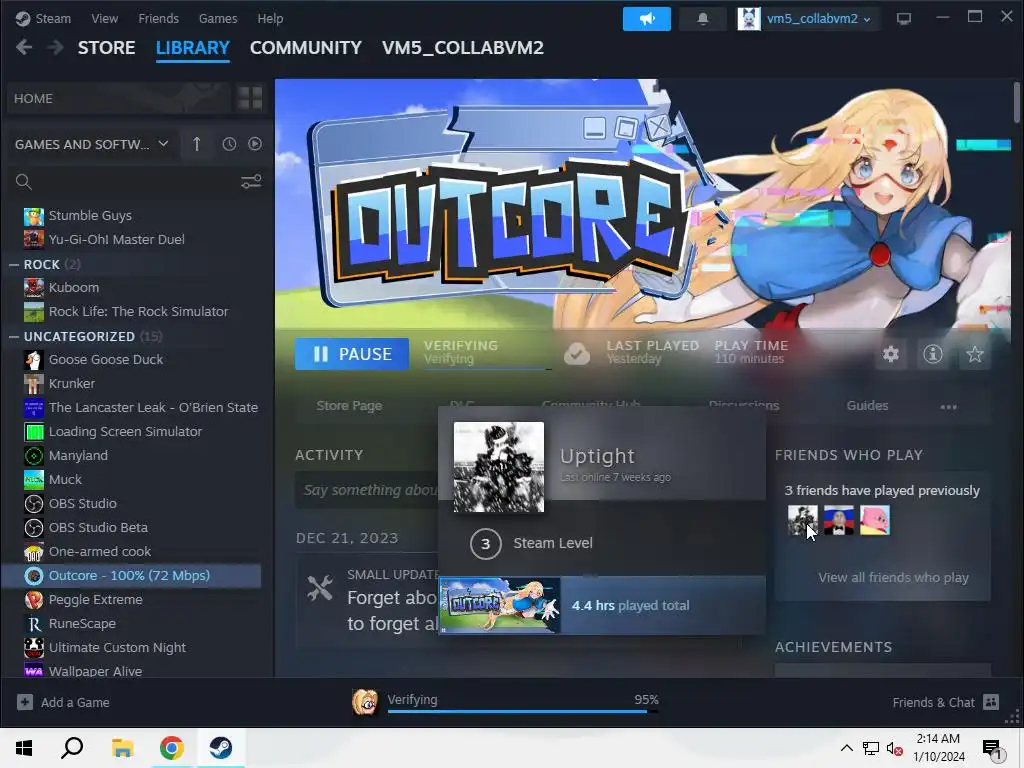The width and height of the screenshot is (1024, 768).
Task: Toggle the recent activity clock filter
Action: point(229,144)
